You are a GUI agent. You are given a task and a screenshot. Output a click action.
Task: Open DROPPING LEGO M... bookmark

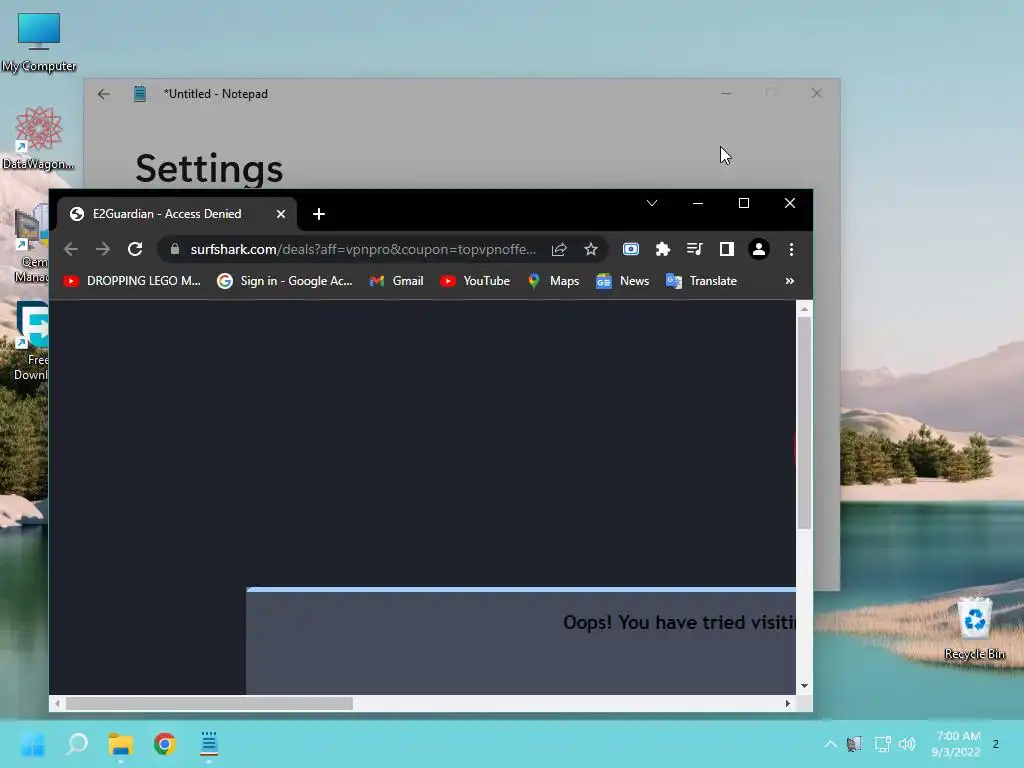(x=132, y=281)
